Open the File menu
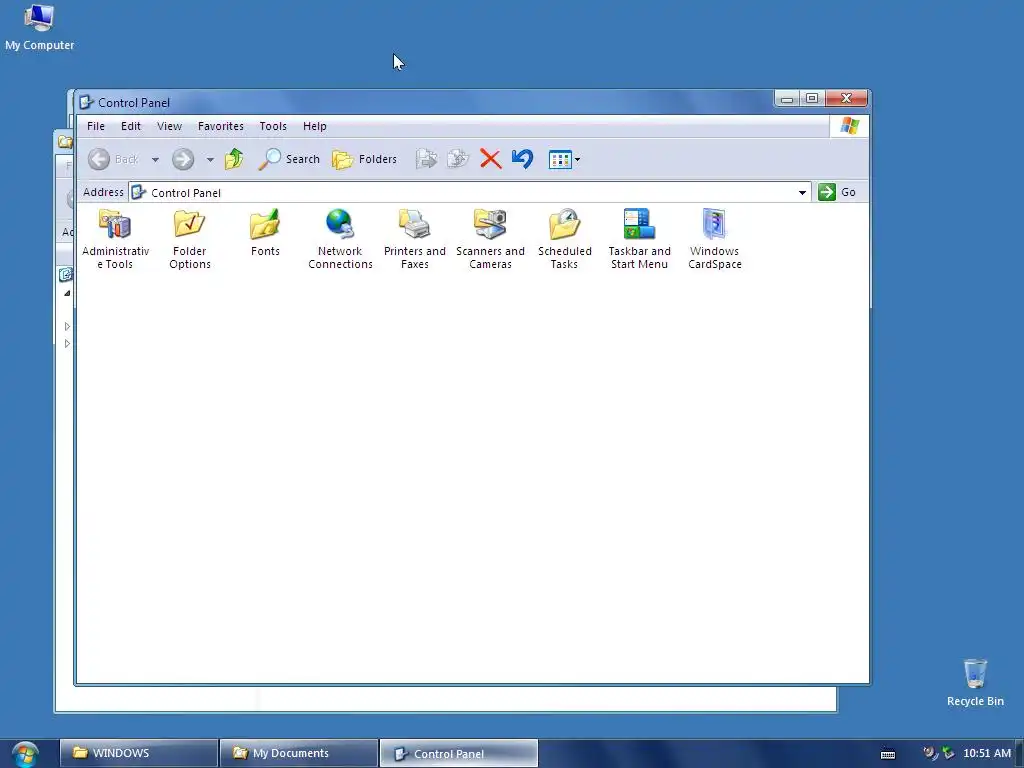Screen dimensions: 1024x768 96,126
